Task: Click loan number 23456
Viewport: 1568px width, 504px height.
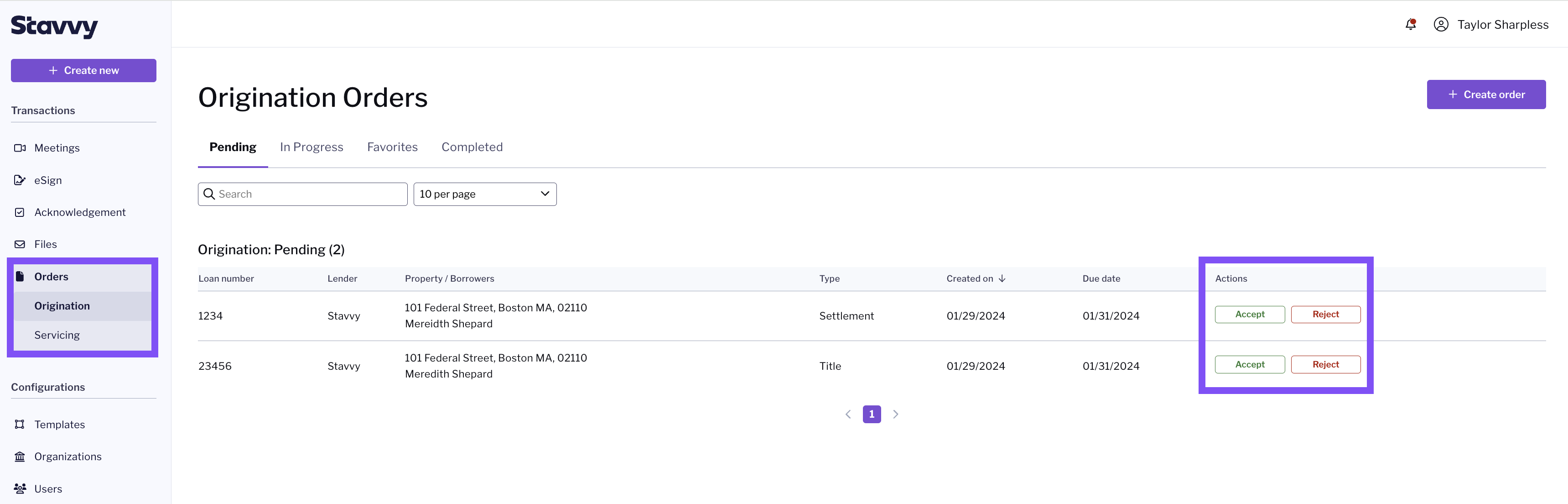Action: (x=215, y=366)
